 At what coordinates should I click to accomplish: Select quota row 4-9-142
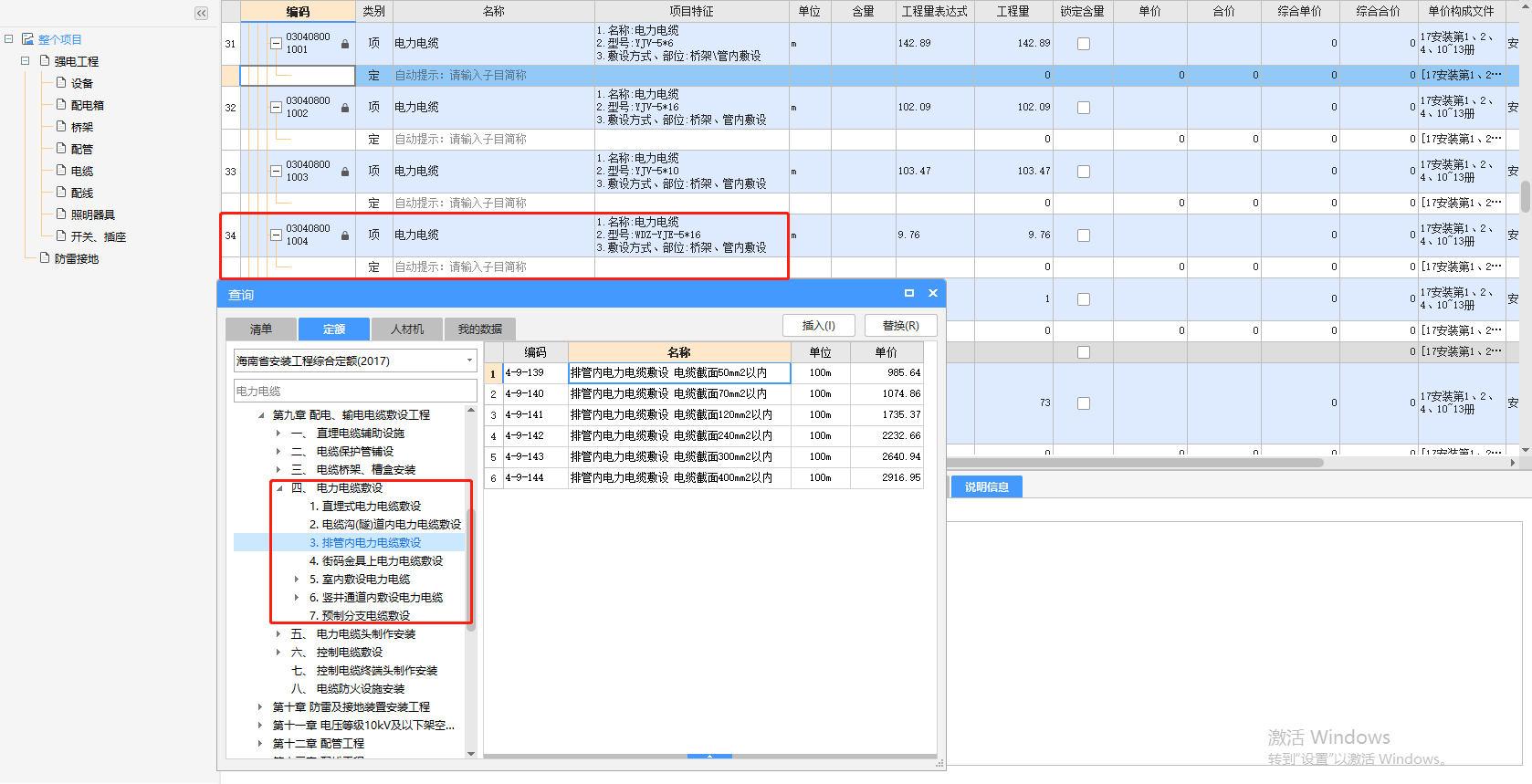pyautogui.click(x=703, y=435)
